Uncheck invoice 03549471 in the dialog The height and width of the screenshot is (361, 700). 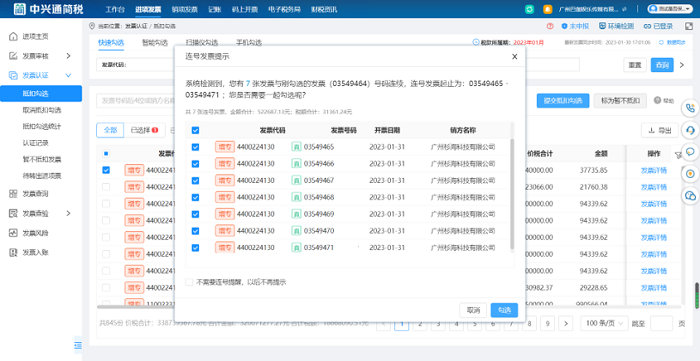pos(195,248)
